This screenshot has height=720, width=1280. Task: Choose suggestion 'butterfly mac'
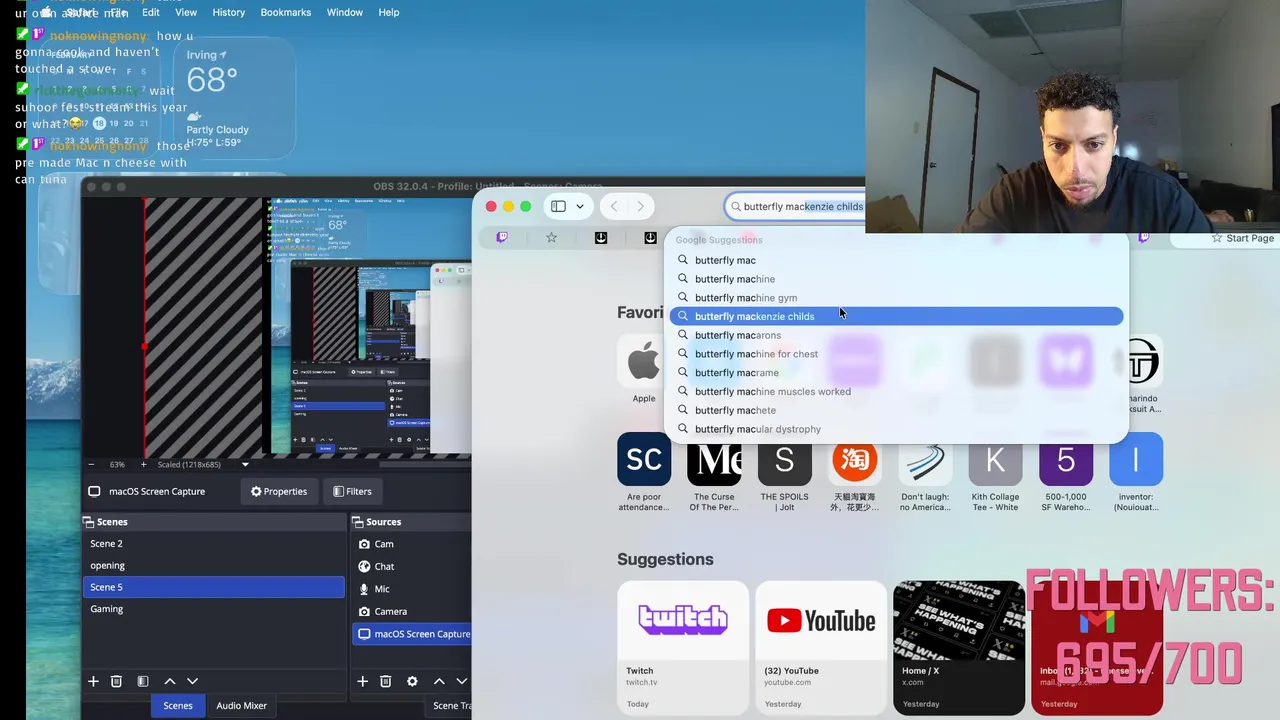coord(897,260)
